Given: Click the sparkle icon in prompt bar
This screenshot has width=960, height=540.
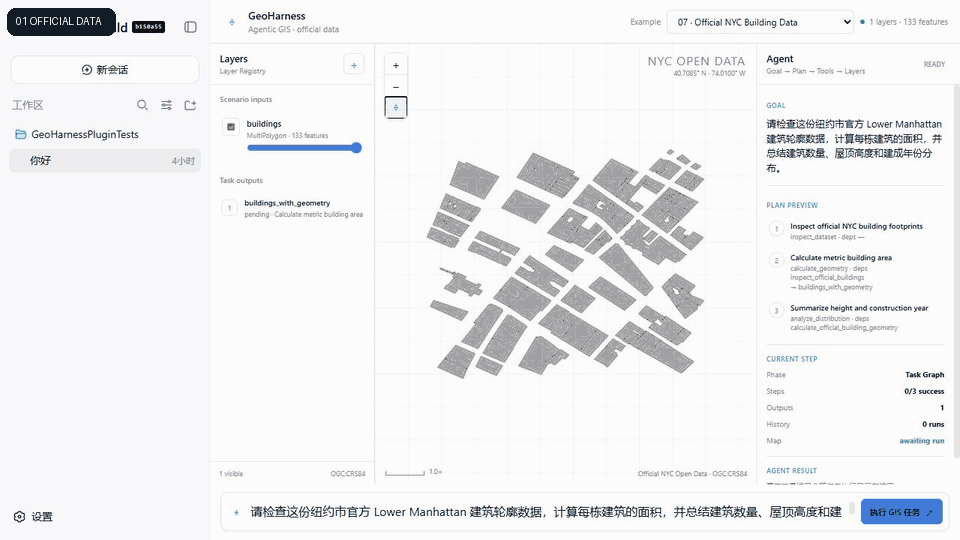Looking at the screenshot, I should 236,512.
